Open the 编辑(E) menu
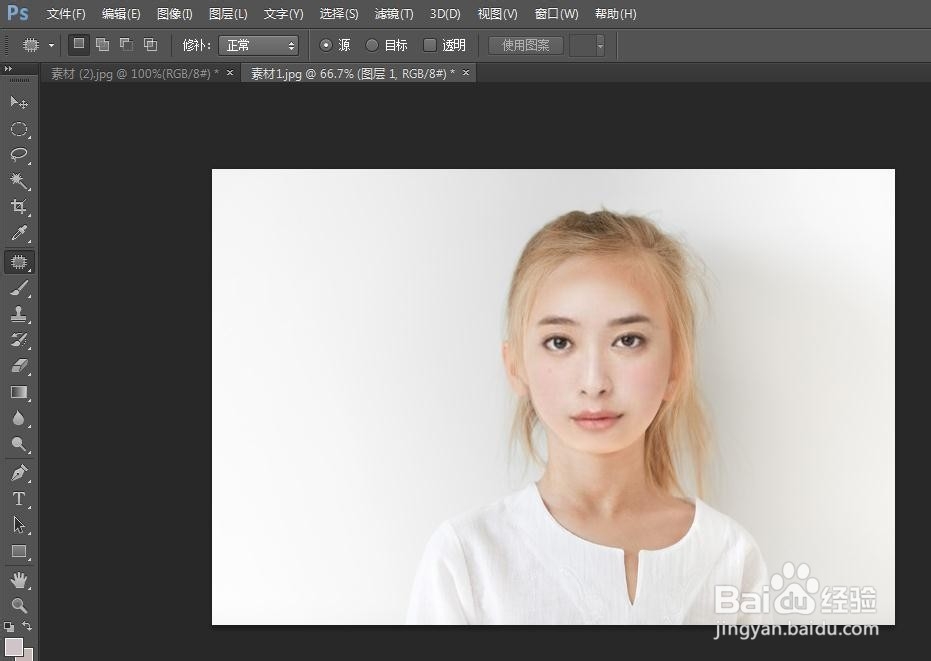This screenshot has height=661, width=931. click(121, 14)
